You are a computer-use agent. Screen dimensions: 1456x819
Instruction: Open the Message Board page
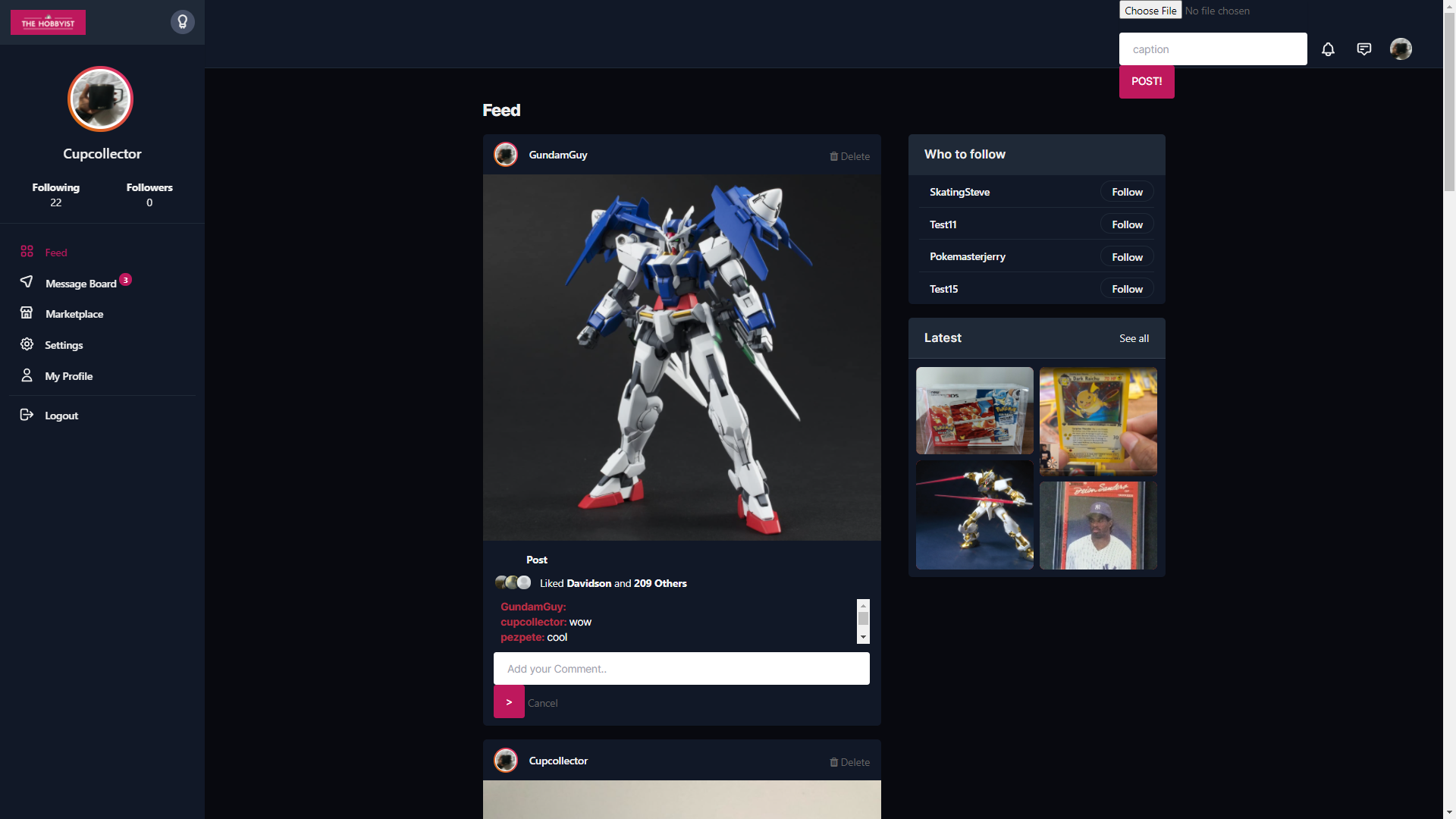(x=81, y=284)
